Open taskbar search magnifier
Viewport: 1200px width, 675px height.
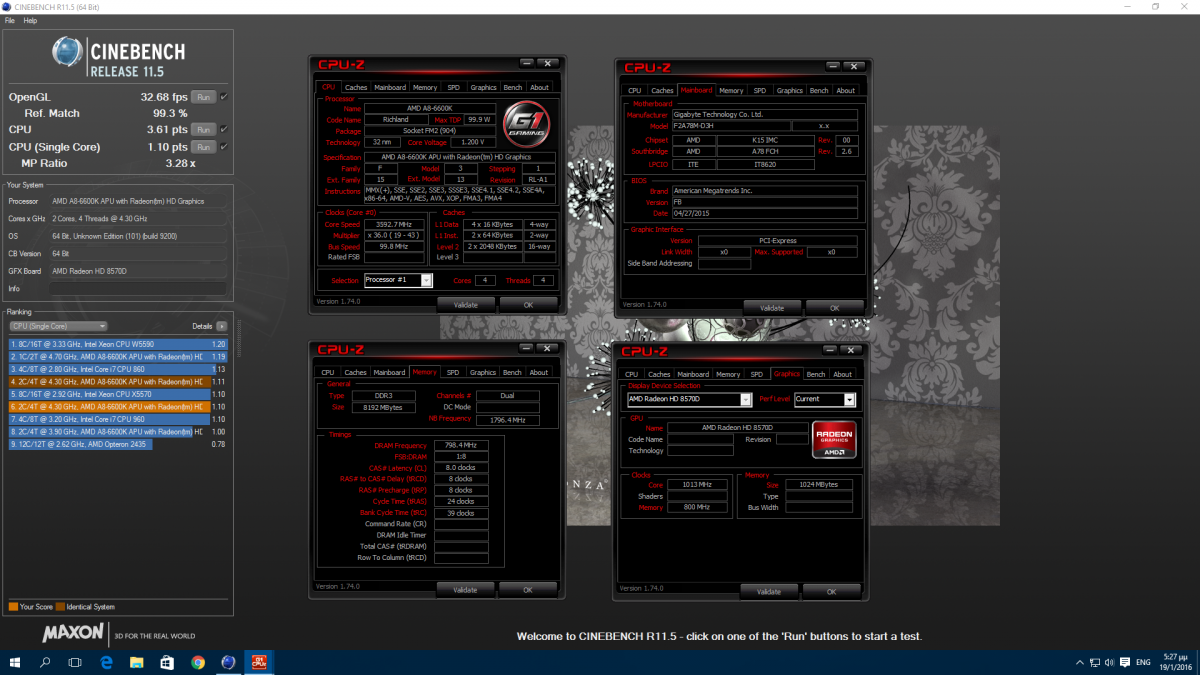click(46, 662)
